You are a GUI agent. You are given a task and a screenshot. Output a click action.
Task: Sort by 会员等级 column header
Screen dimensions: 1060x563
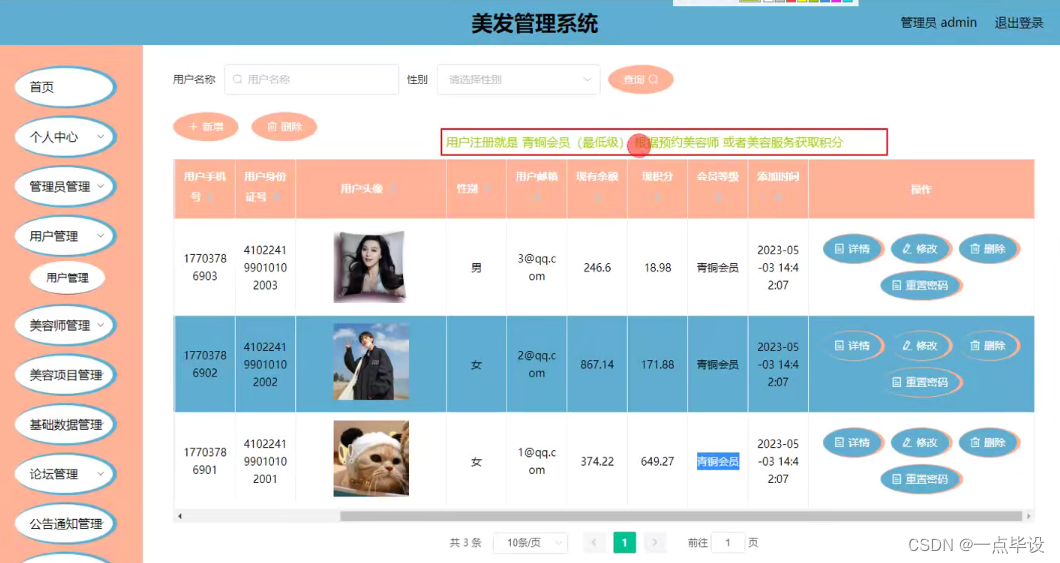(717, 187)
